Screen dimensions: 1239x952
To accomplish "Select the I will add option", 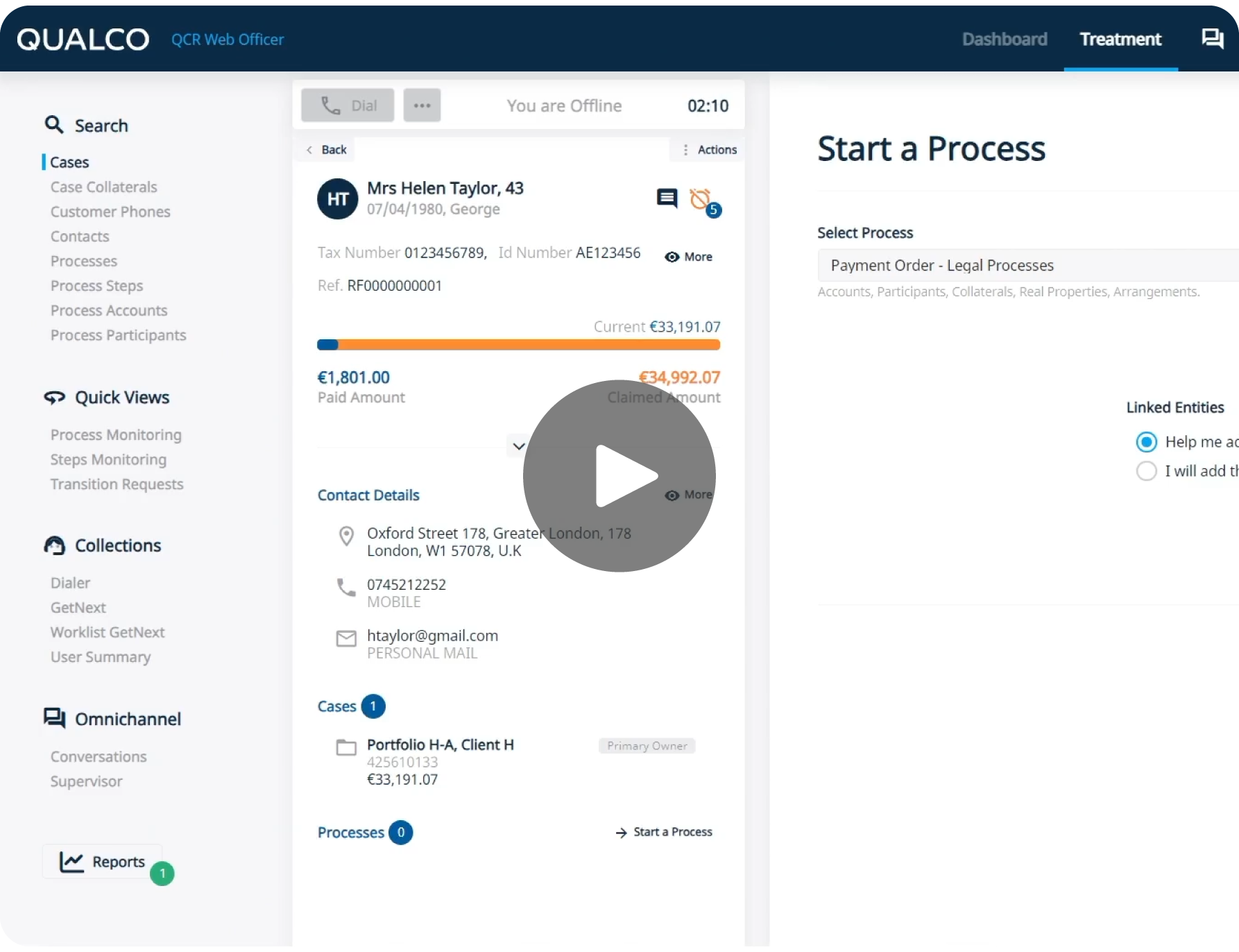I will coord(1146,470).
